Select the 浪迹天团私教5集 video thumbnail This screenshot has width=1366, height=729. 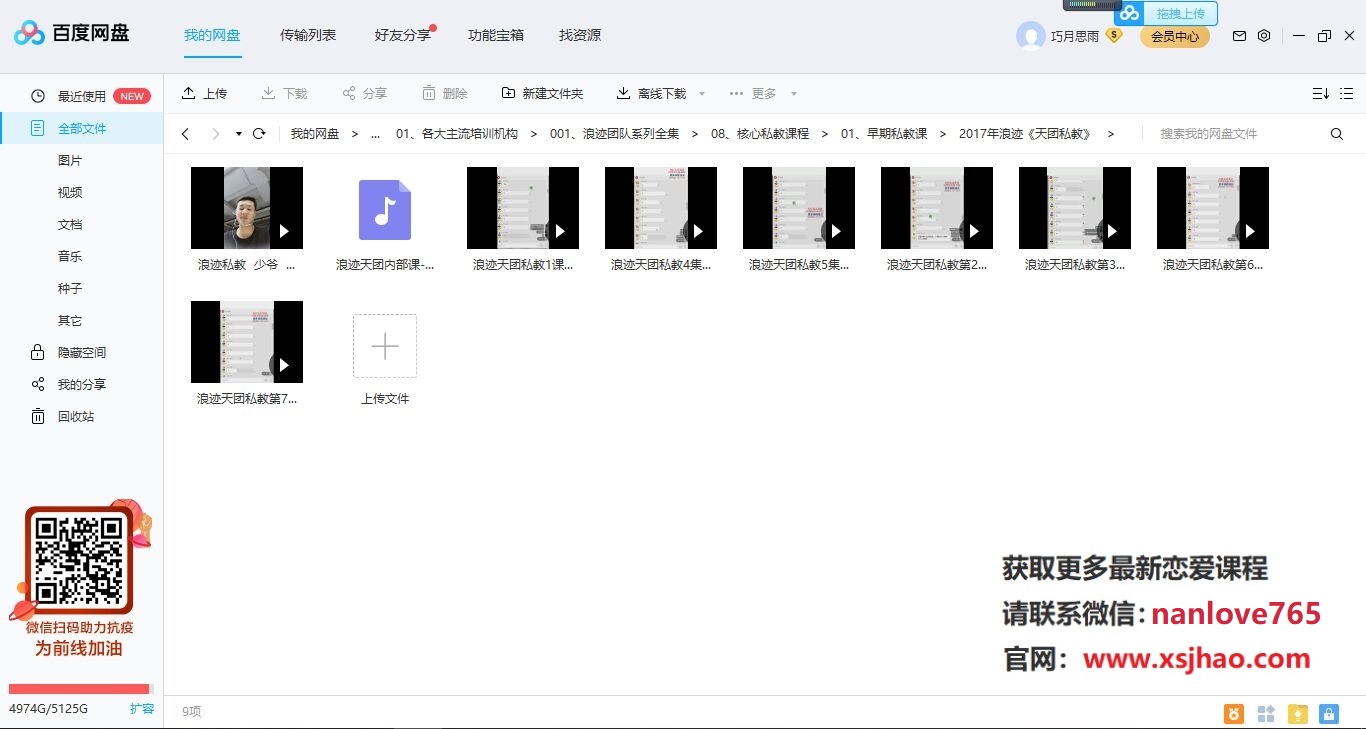(x=799, y=208)
